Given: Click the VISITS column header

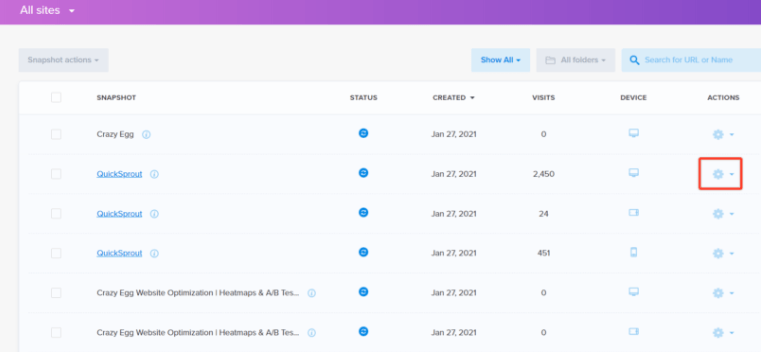Looking at the screenshot, I should click(544, 98).
